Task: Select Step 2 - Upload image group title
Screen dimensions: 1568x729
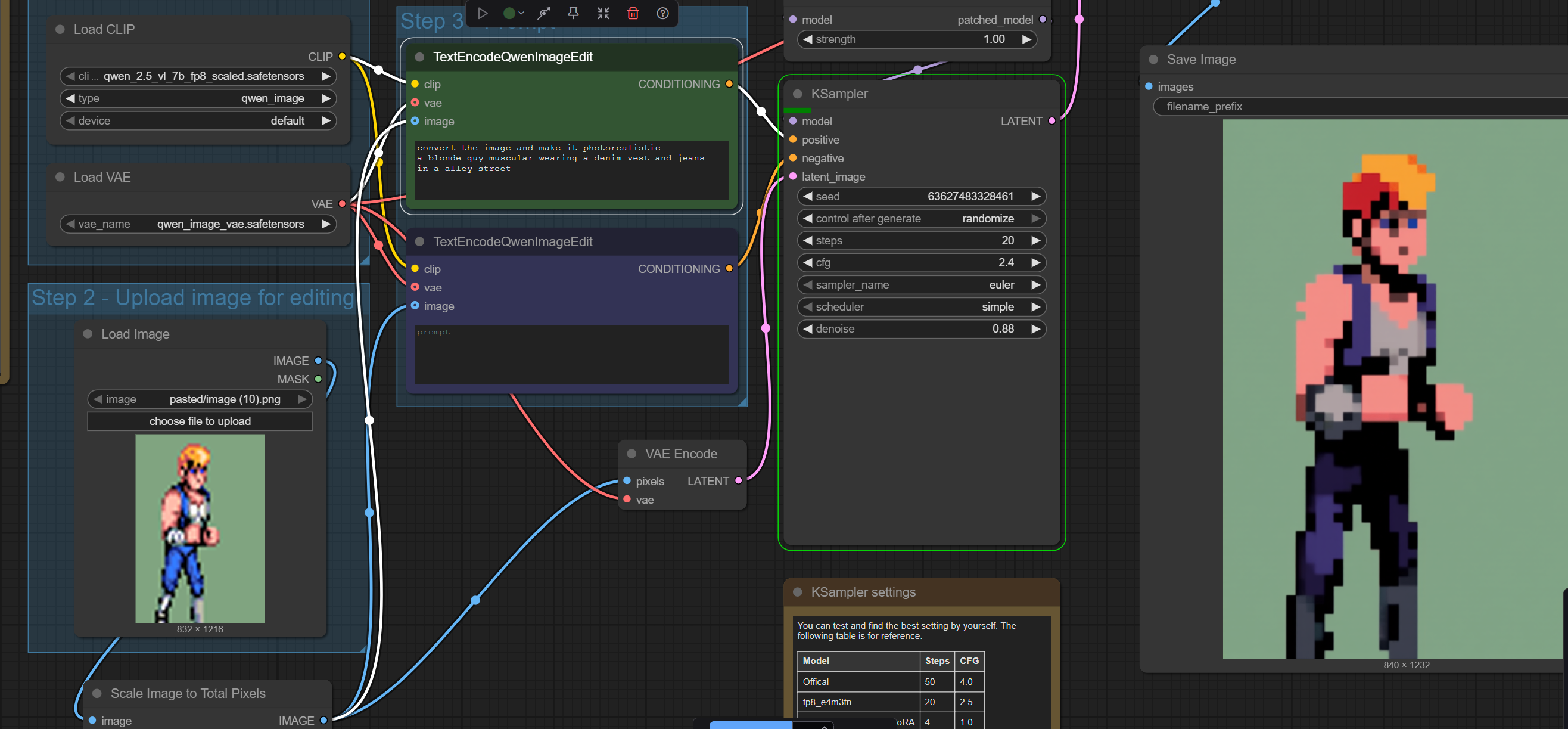Action: pos(193,298)
